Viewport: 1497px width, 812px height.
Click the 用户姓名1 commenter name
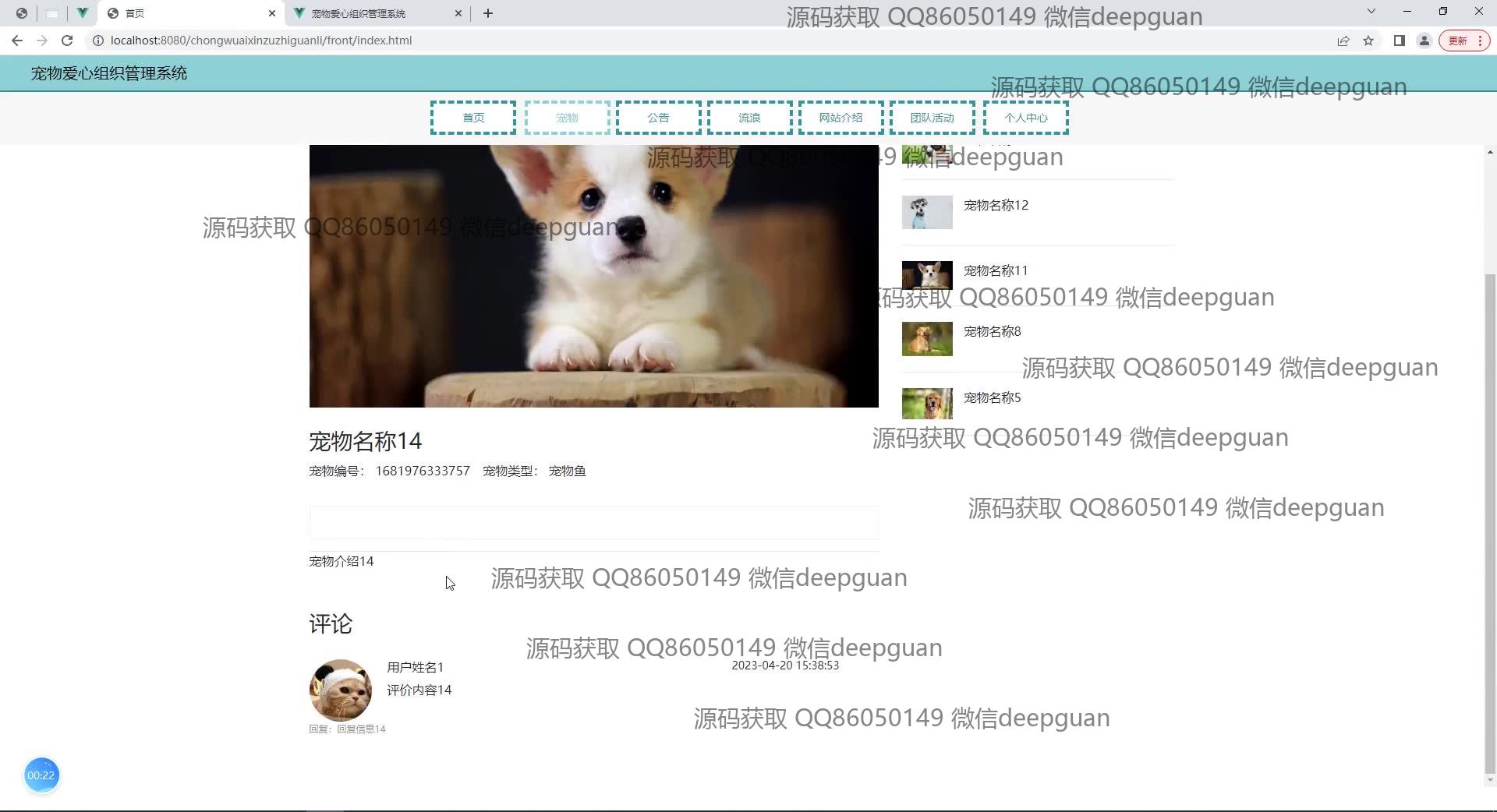416,667
